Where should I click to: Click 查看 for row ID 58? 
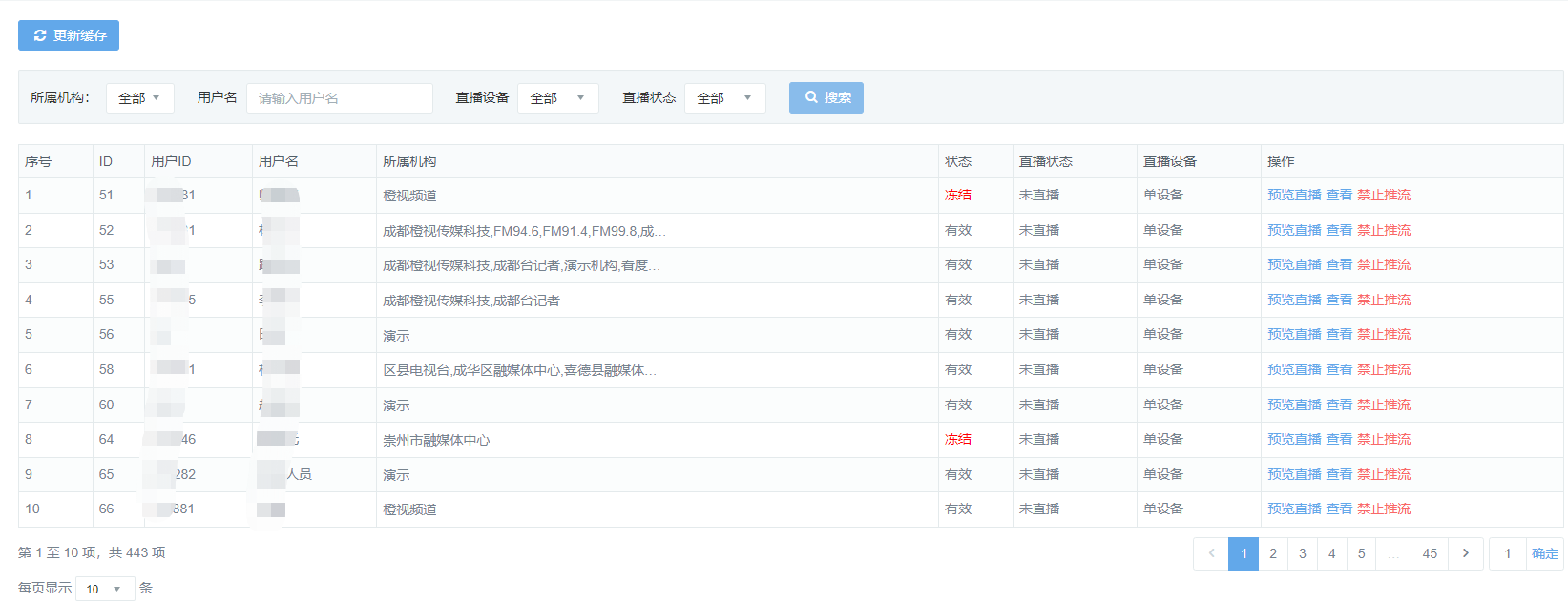pos(1339,369)
